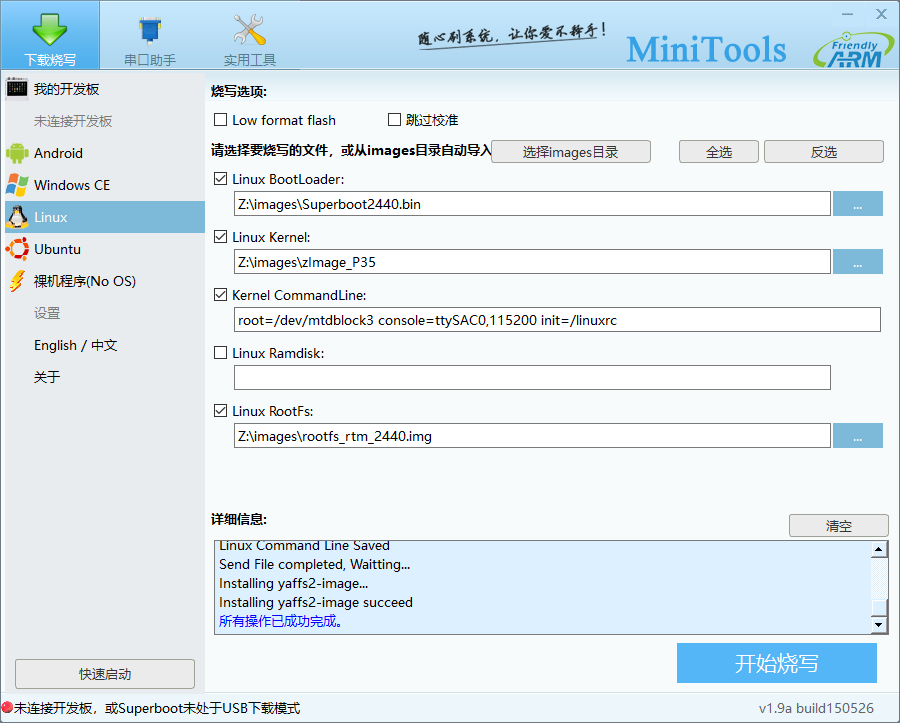Edit the Linux RootFs path field
This screenshot has height=723, width=900.
click(532, 436)
